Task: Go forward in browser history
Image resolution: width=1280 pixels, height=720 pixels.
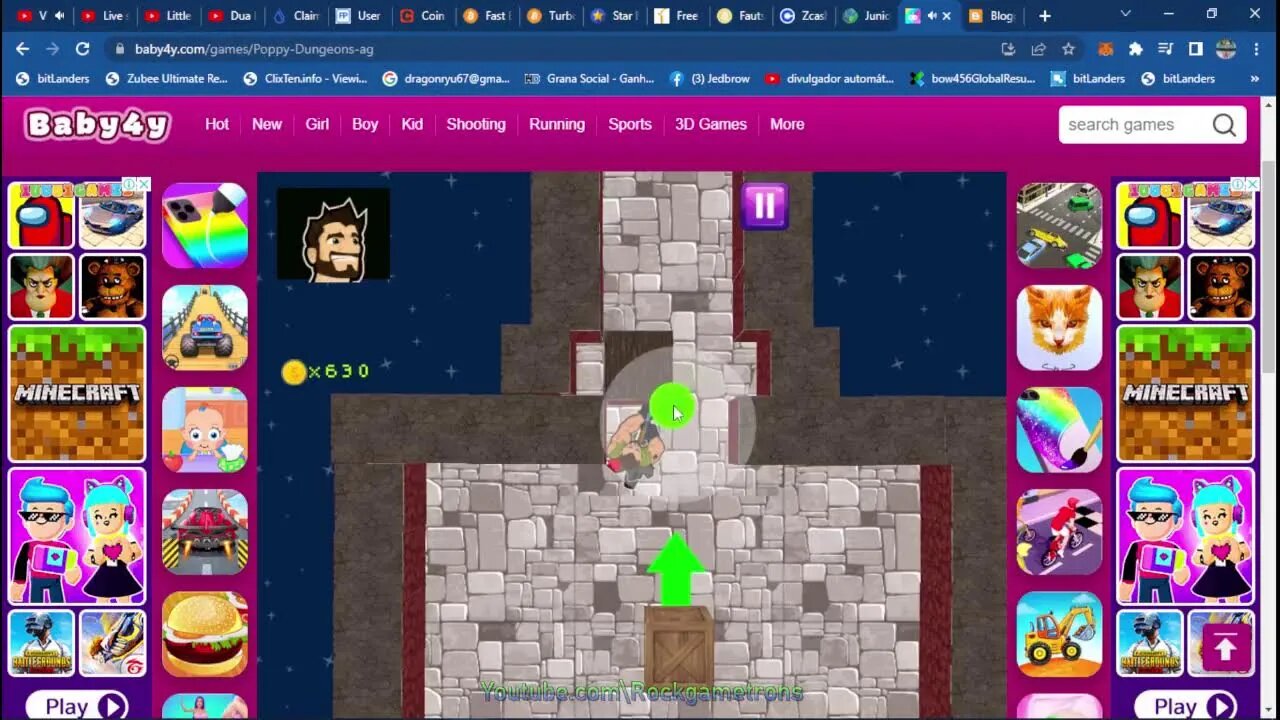Action: coord(53,48)
